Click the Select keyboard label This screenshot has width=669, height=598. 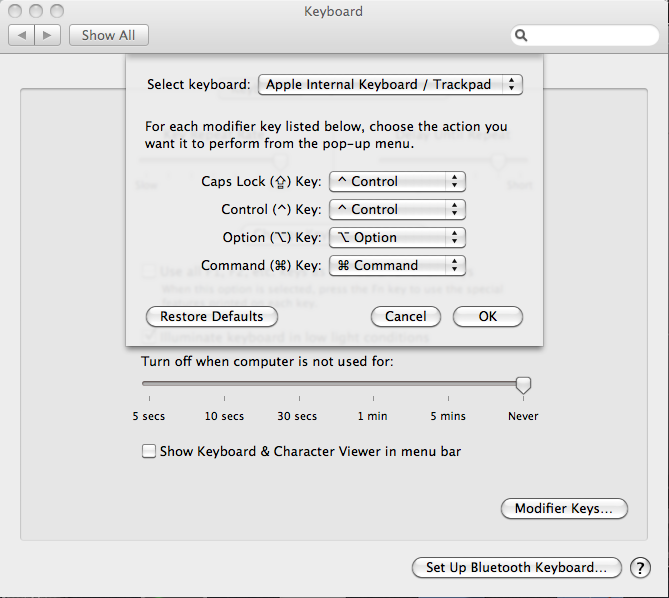[x=198, y=84]
